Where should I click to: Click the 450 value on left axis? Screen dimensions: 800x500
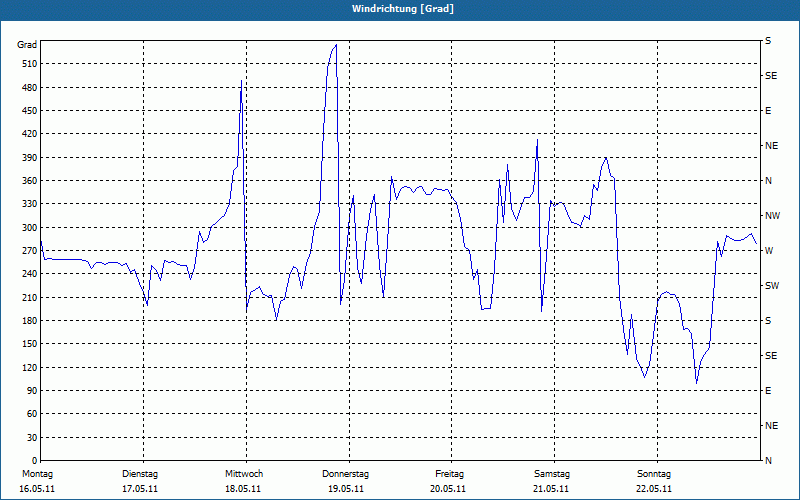pyautogui.click(x=30, y=111)
